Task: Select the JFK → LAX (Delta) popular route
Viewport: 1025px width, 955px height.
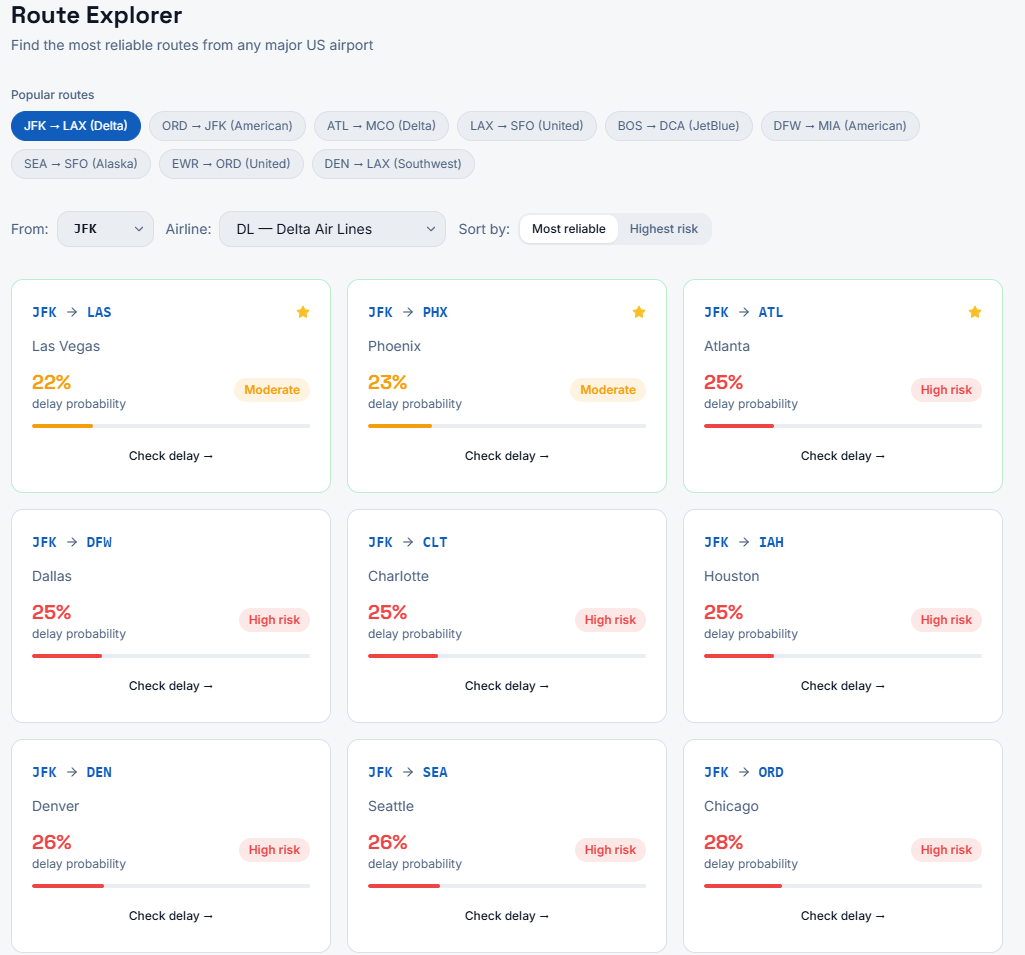Action: (x=76, y=126)
